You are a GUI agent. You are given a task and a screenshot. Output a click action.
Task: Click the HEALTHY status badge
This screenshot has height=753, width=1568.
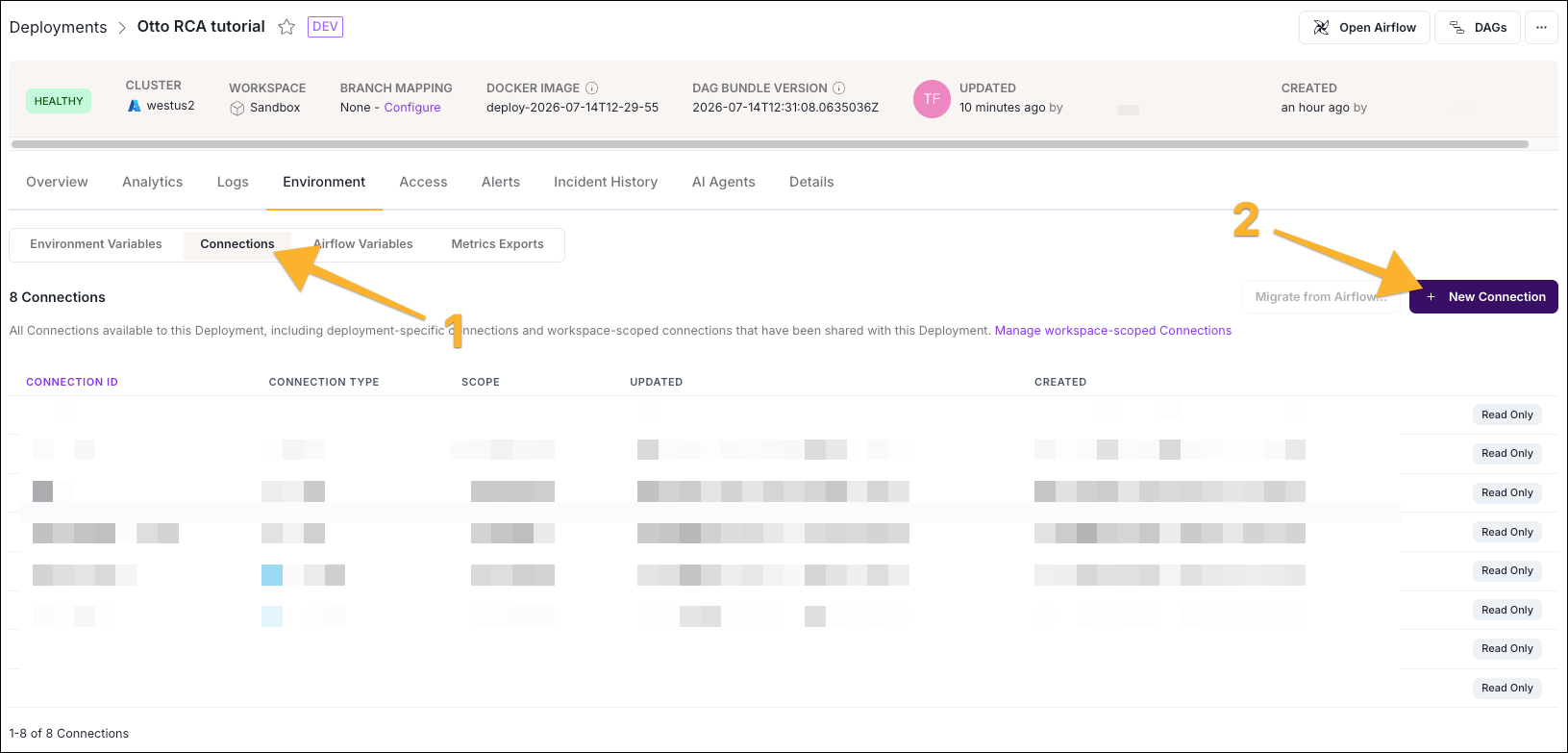(x=59, y=101)
